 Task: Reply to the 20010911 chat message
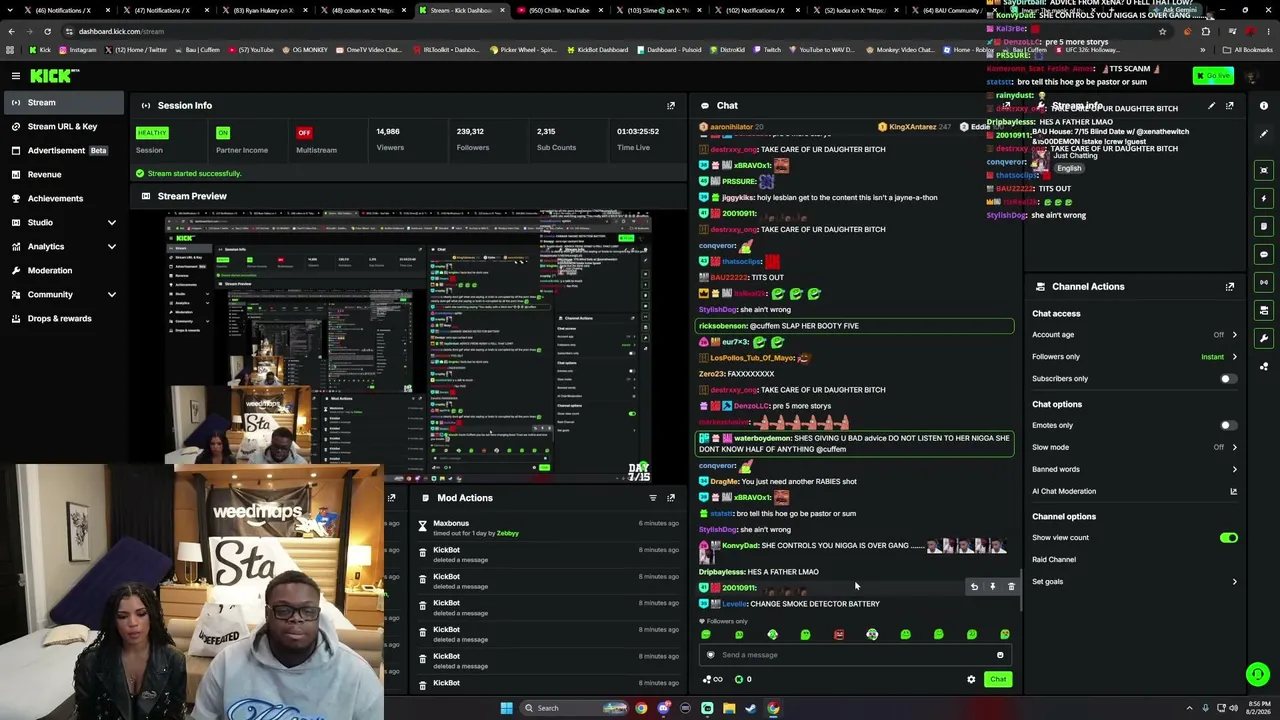tap(974, 587)
